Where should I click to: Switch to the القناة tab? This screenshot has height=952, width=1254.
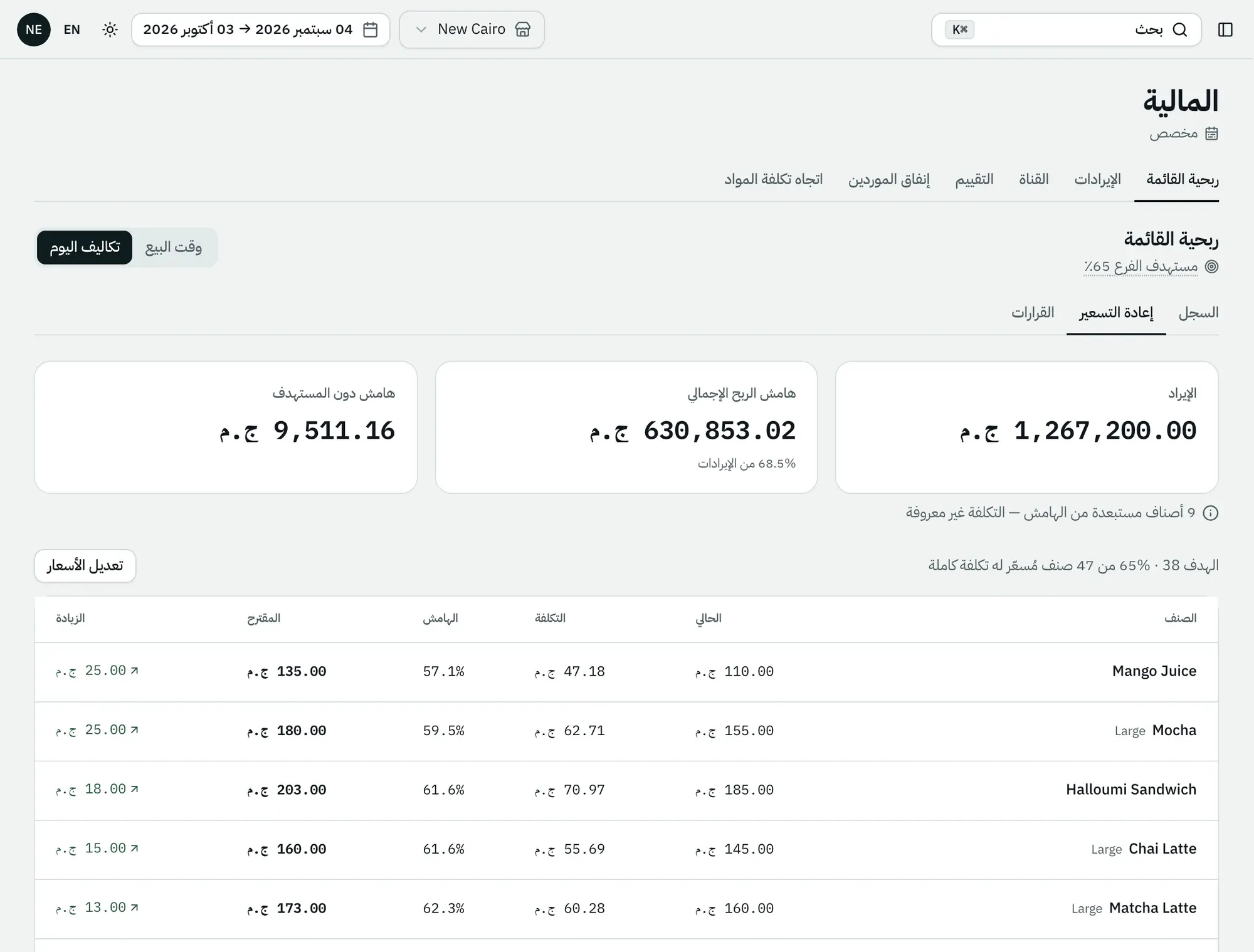coord(1034,180)
